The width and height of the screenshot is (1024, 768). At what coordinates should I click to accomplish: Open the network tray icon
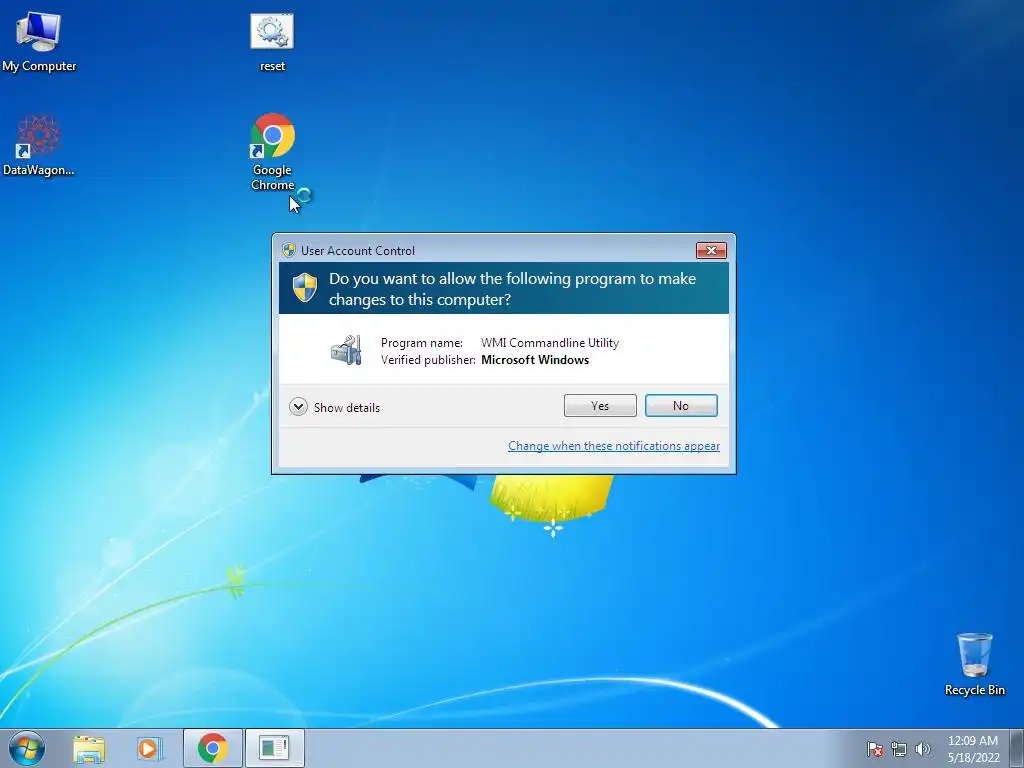(899, 749)
